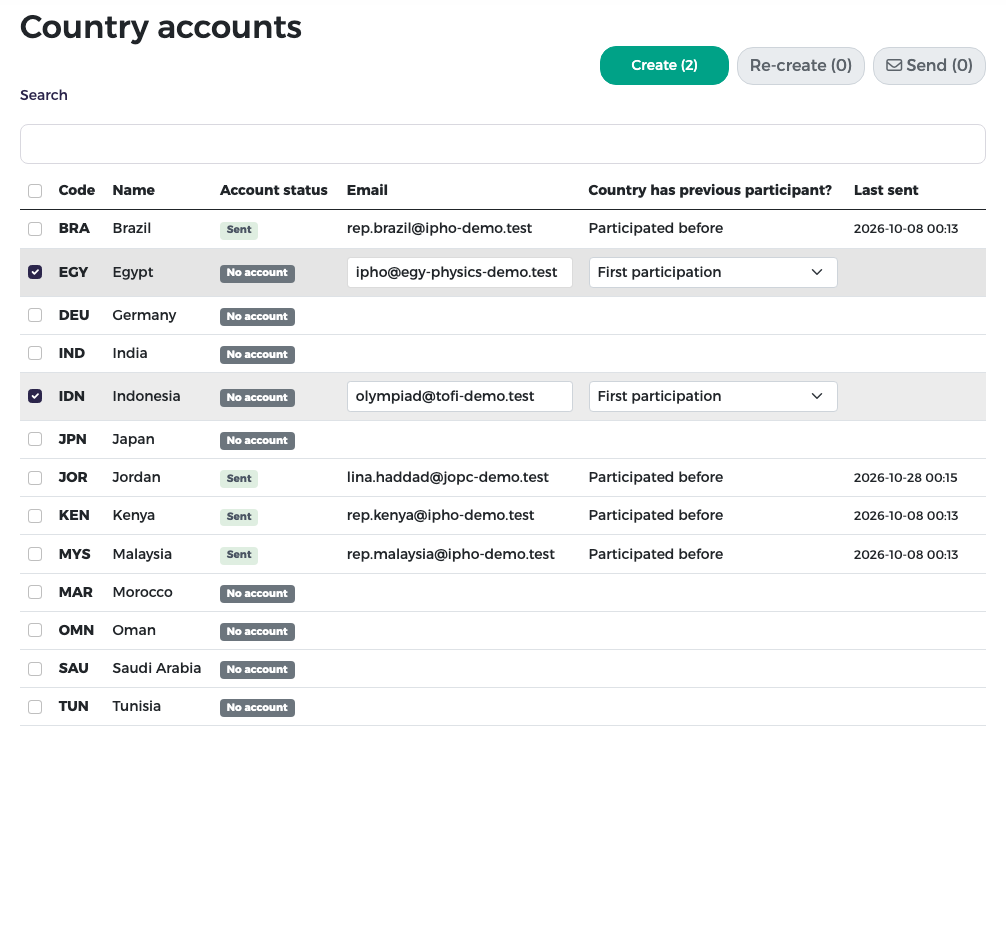Click the Country has previous participant? header
The image size is (1006, 933).
tap(710, 190)
